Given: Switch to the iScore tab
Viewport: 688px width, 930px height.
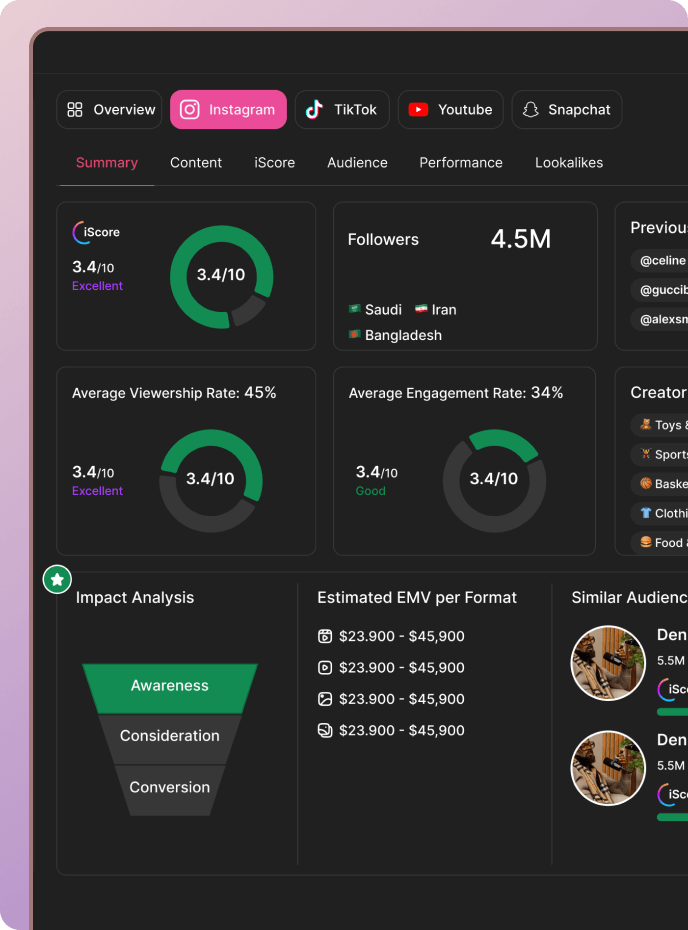Looking at the screenshot, I should click(x=275, y=163).
